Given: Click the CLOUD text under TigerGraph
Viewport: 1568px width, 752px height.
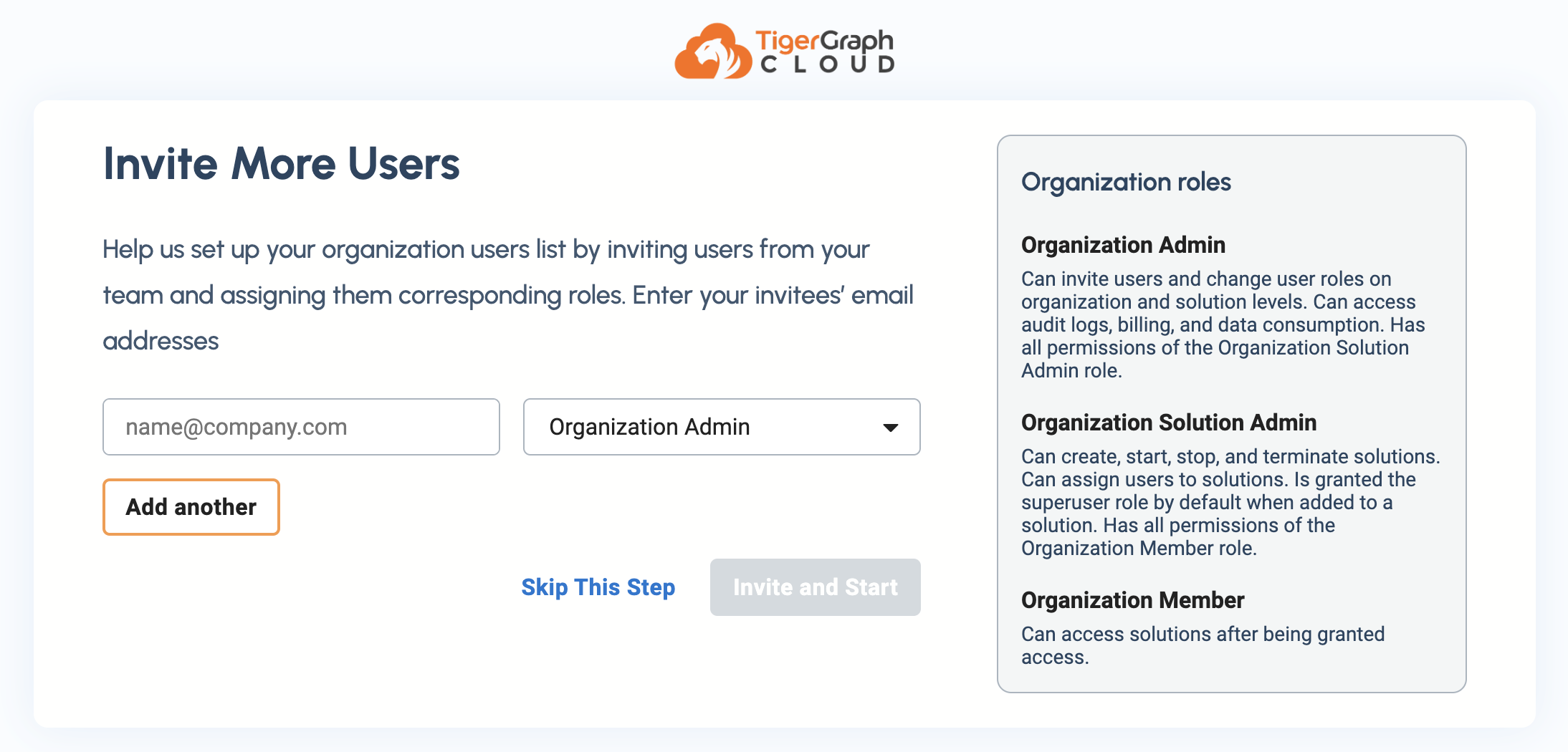Looking at the screenshot, I should click(x=827, y=65).
